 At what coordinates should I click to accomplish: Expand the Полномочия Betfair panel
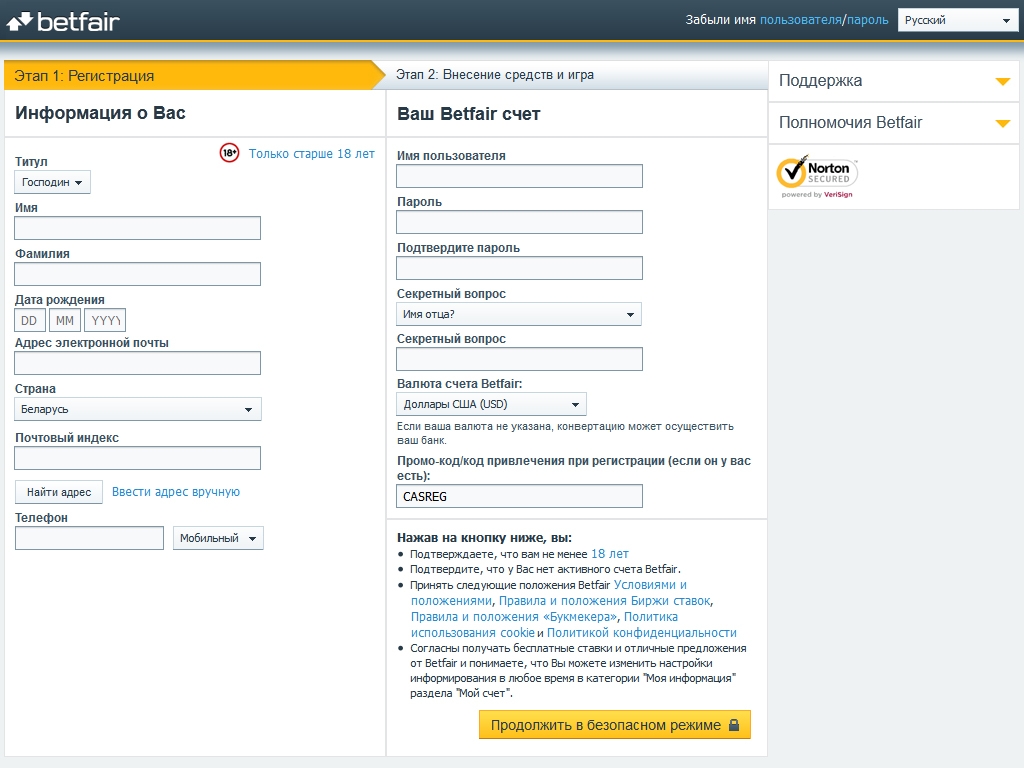click(893, 123)
